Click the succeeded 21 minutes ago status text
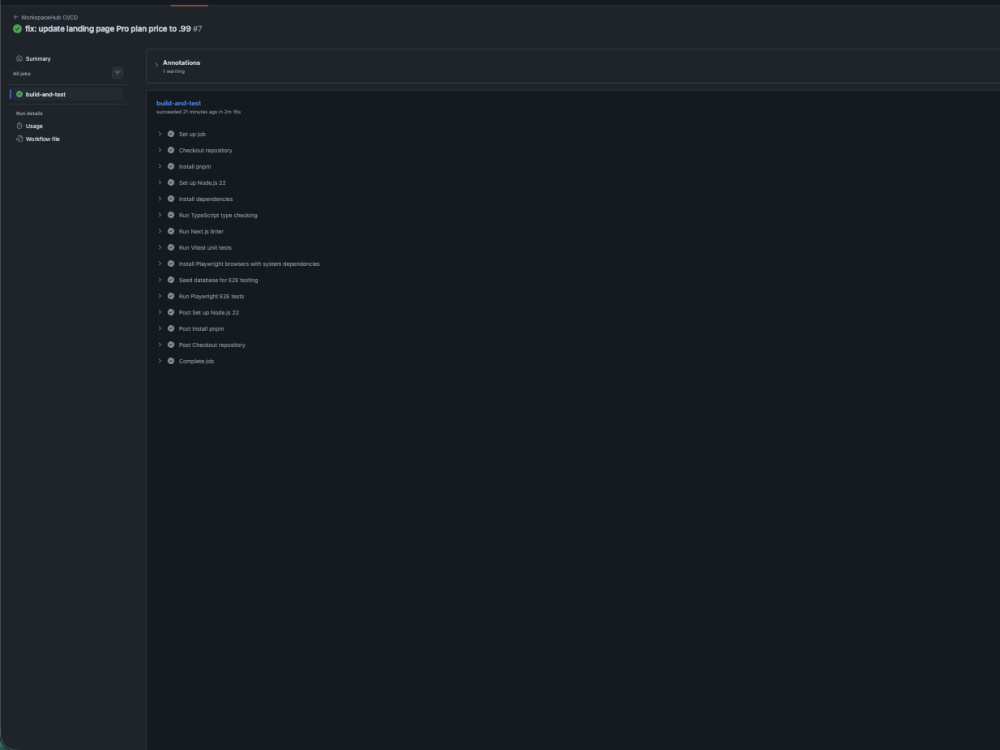 (198, 112)
